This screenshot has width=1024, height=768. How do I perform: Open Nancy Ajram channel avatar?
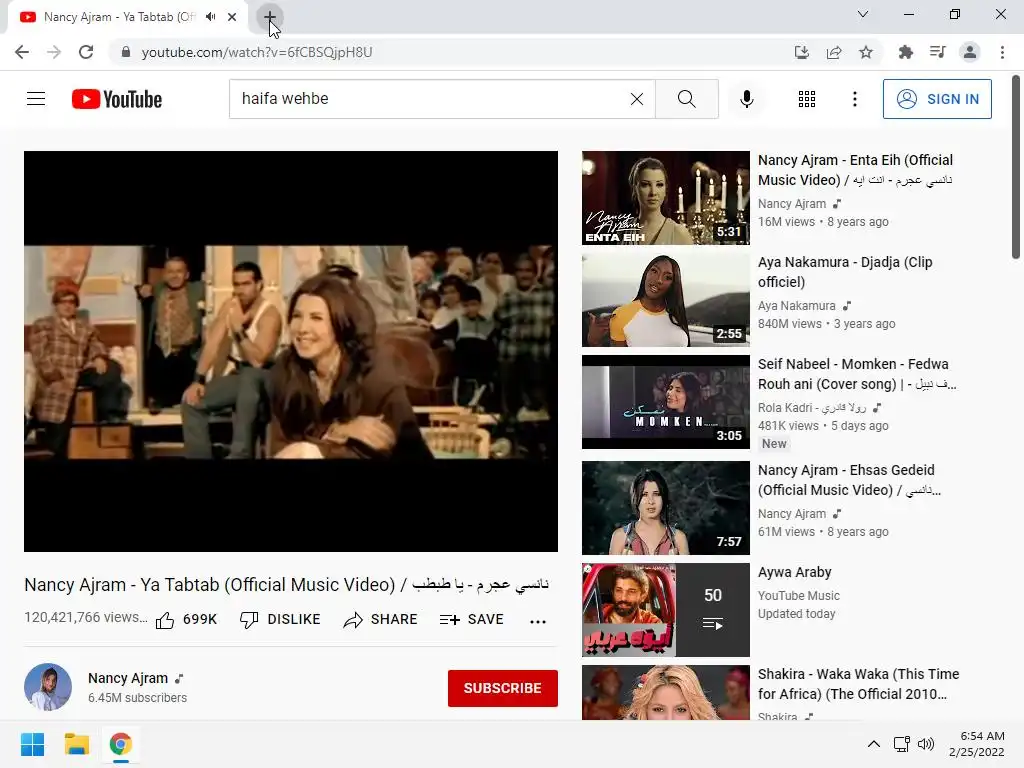pos(48,687)
